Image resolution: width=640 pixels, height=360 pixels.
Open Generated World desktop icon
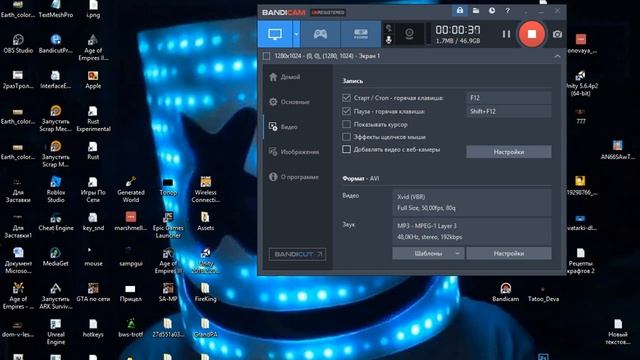click(x=131, y=190)
